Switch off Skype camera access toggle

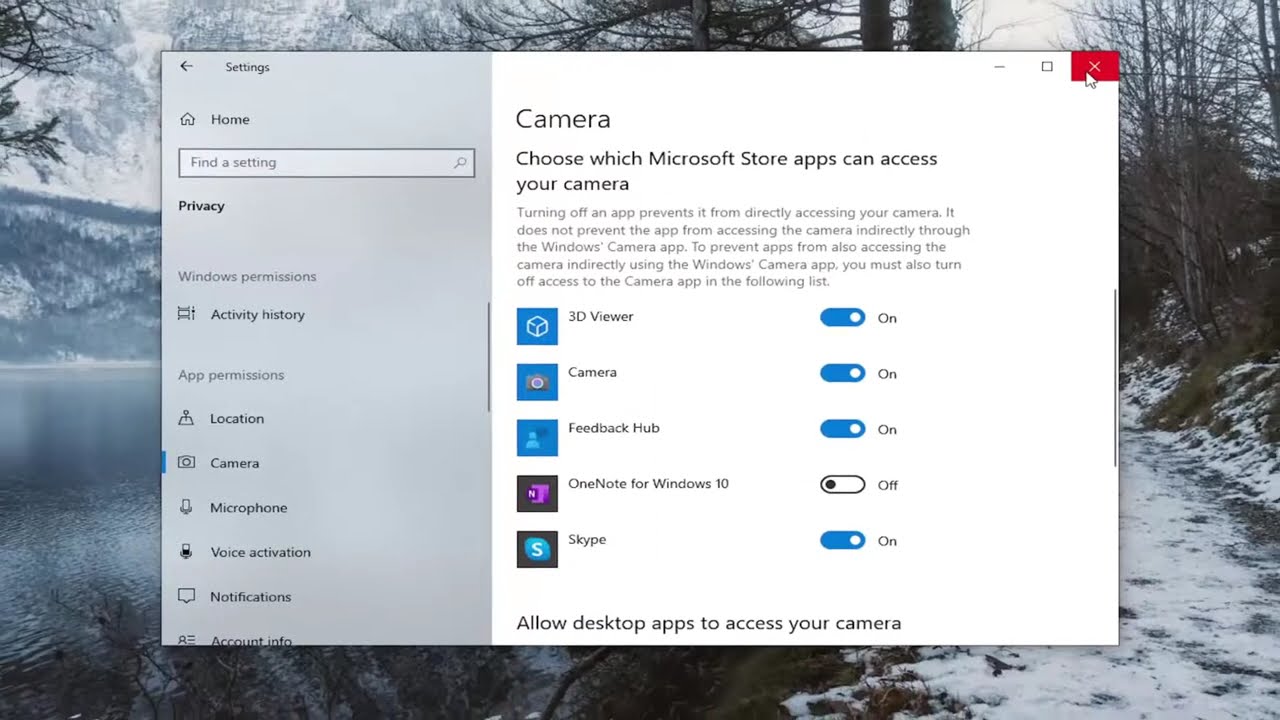click(x=842, y=540)
